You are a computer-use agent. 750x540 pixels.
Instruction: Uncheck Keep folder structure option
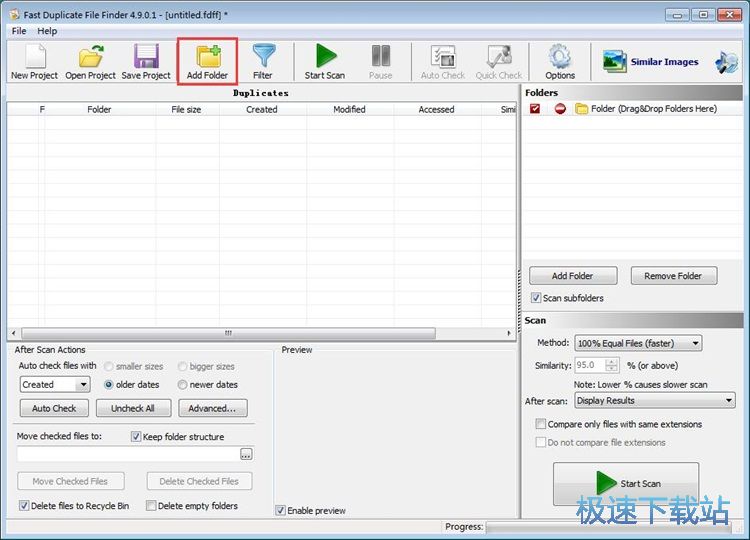pos(136,437)
